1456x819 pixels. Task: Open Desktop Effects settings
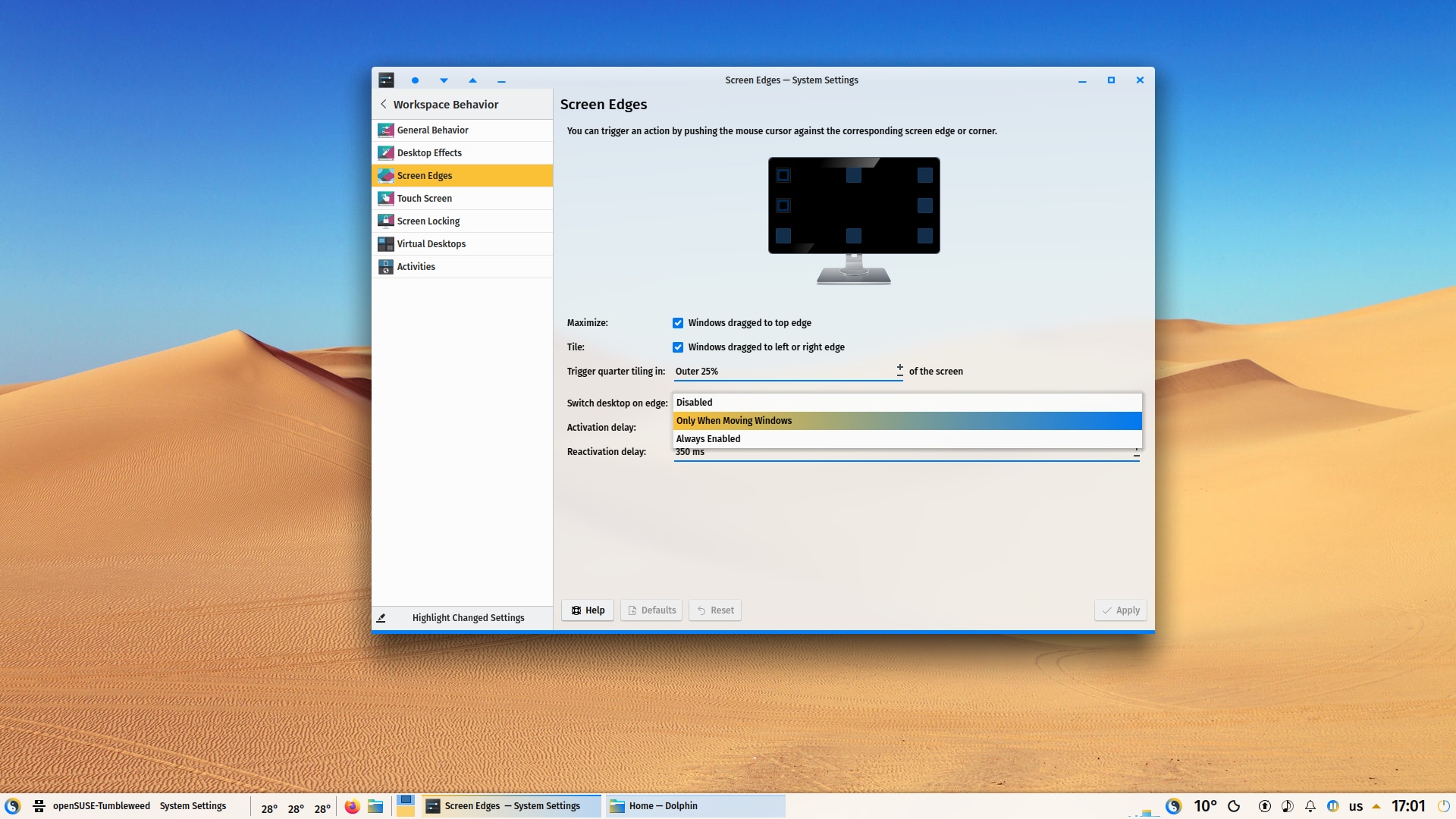click(x=463, y=153)
